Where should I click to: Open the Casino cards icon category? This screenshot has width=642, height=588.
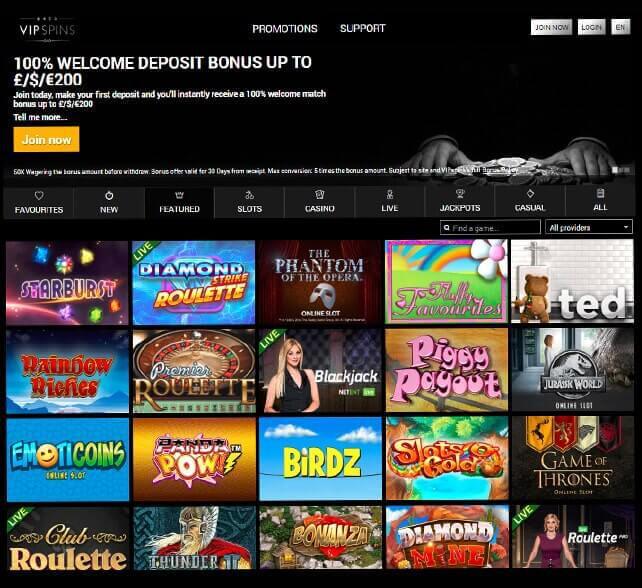pyautogui.click(x=320, y=194)
